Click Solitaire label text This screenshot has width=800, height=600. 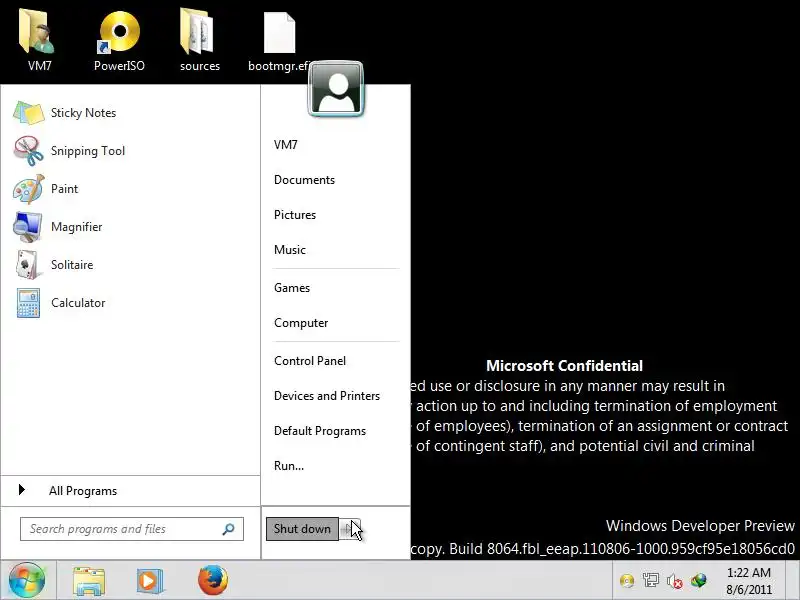click(x=72, y=265)
